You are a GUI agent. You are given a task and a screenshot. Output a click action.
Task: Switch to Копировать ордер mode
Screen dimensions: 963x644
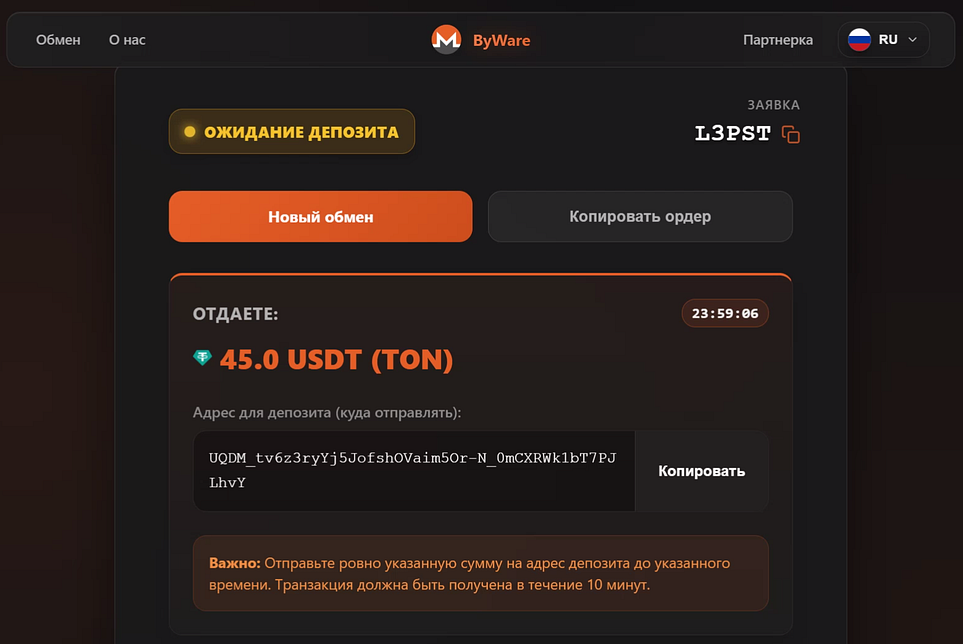640,216
